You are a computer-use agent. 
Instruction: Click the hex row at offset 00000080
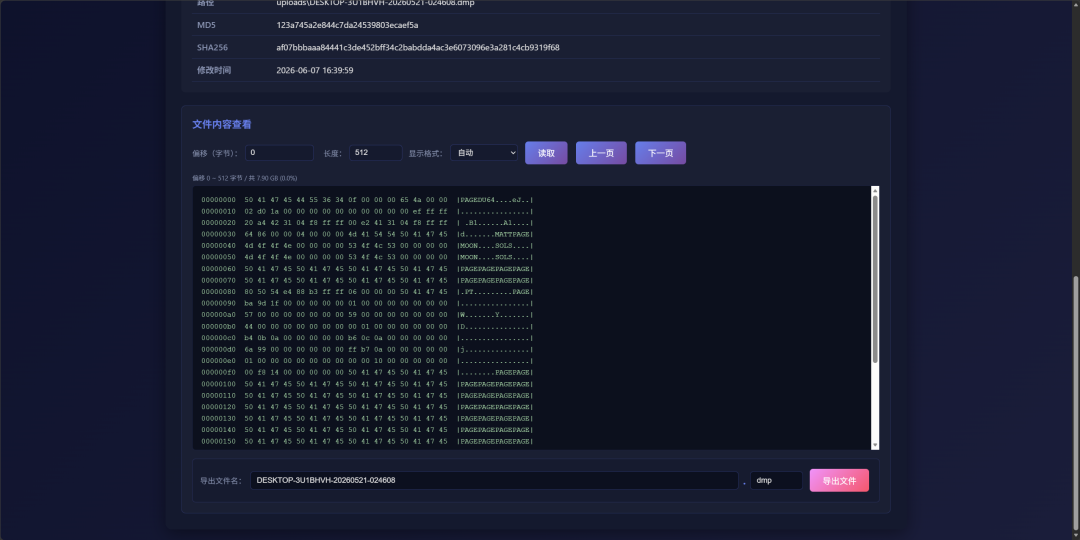[367, 292]
